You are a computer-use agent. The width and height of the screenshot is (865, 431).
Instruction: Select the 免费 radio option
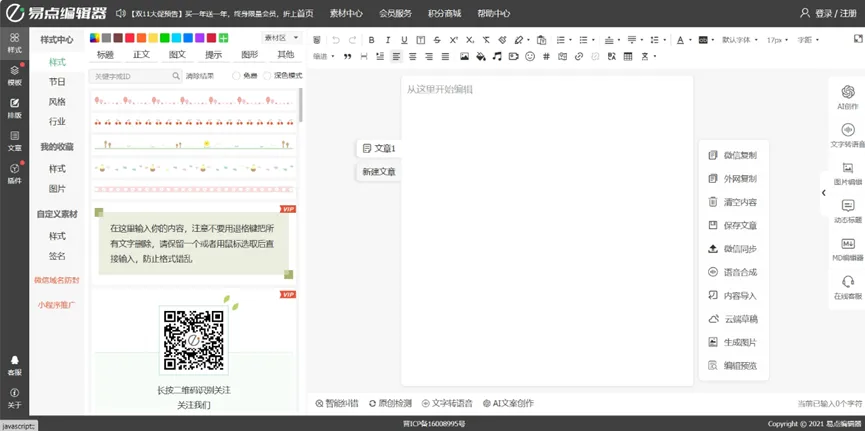[x=237, y=76]
